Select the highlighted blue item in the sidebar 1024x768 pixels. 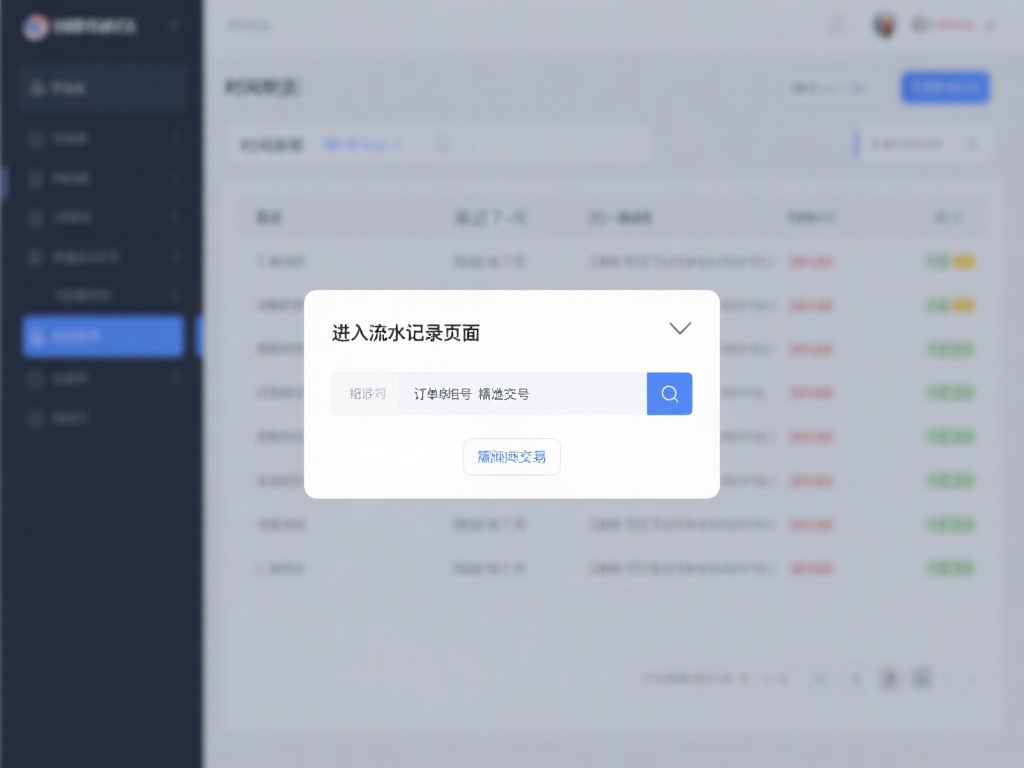coord(102,336)
